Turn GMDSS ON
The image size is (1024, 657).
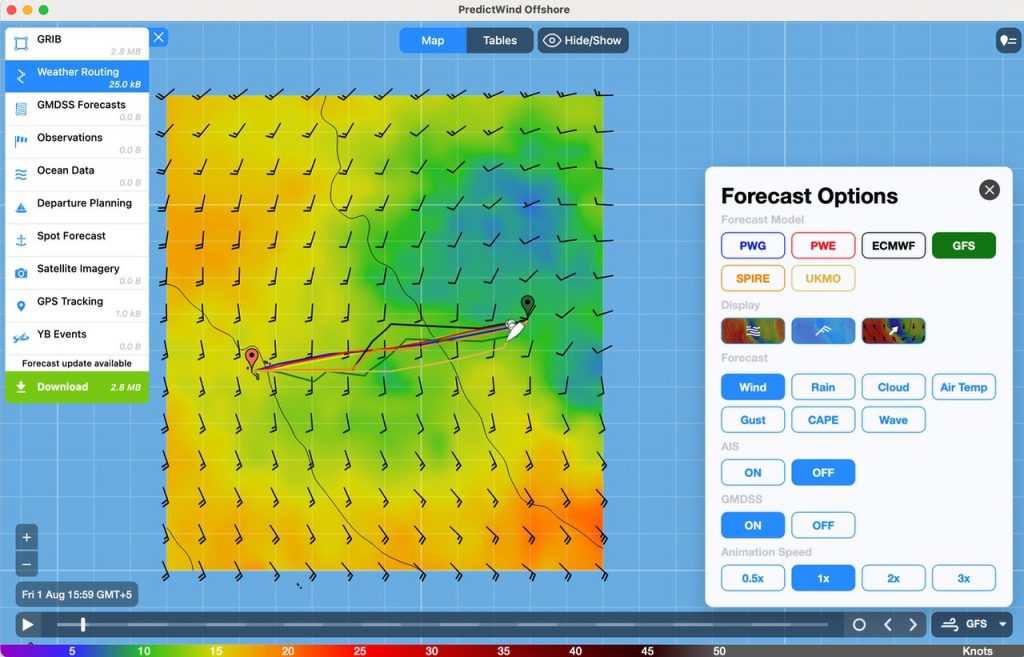coord(752,525)
